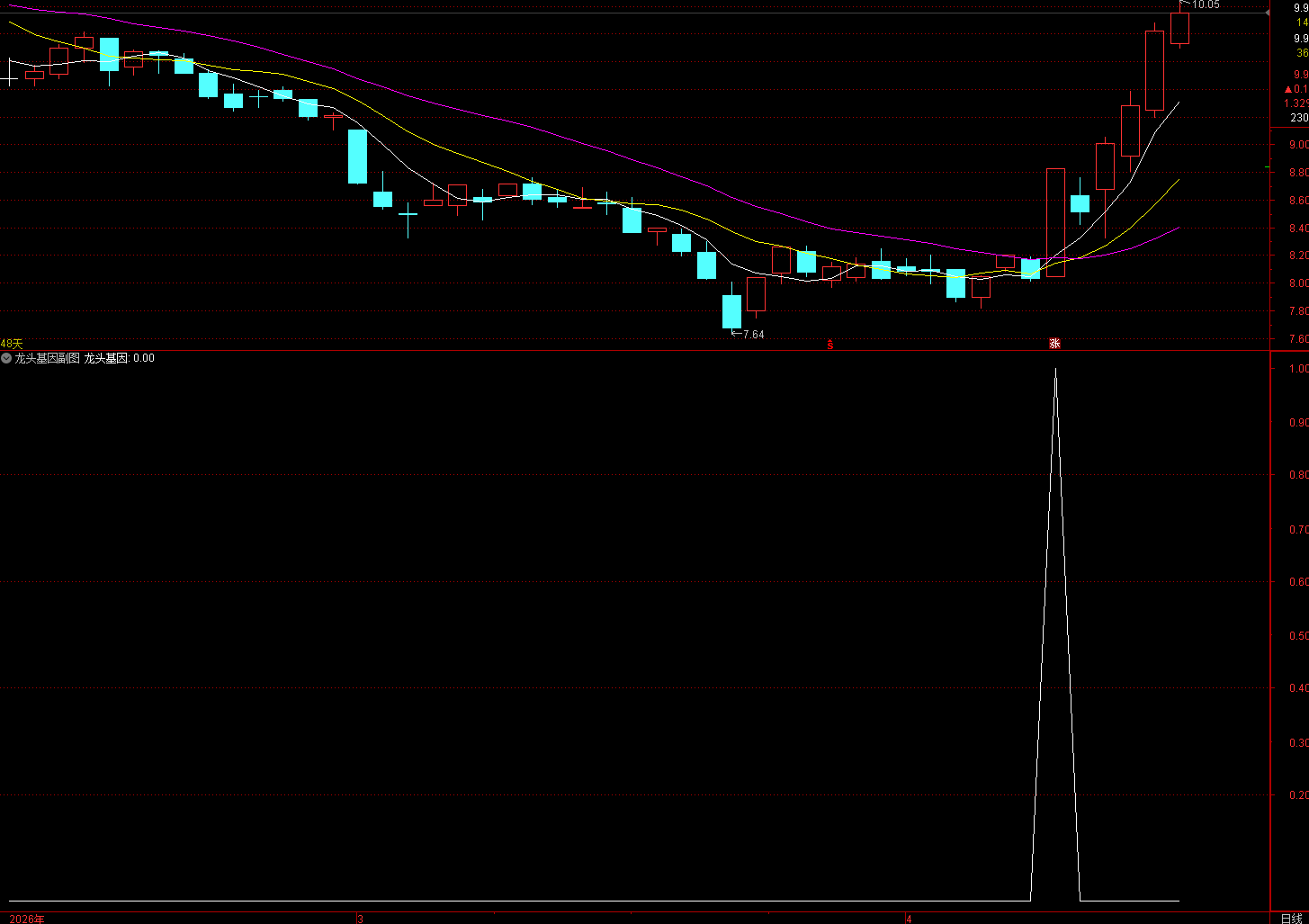The height and width of the screenshot is (924, 1309).
Task: Click the red up-triangle change indicator
Action: (x=1287, y=89)
